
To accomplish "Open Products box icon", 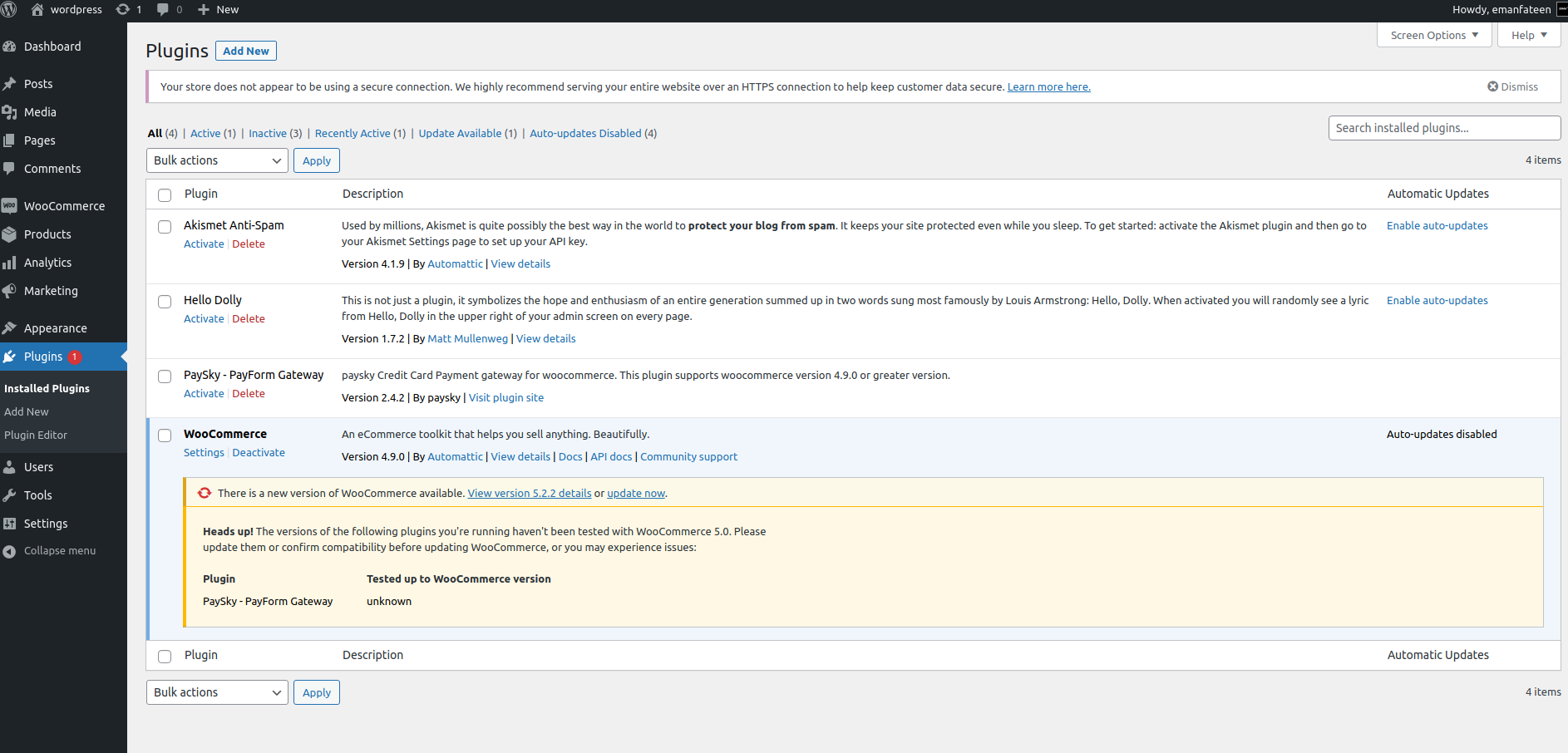I will coord(10,234).
